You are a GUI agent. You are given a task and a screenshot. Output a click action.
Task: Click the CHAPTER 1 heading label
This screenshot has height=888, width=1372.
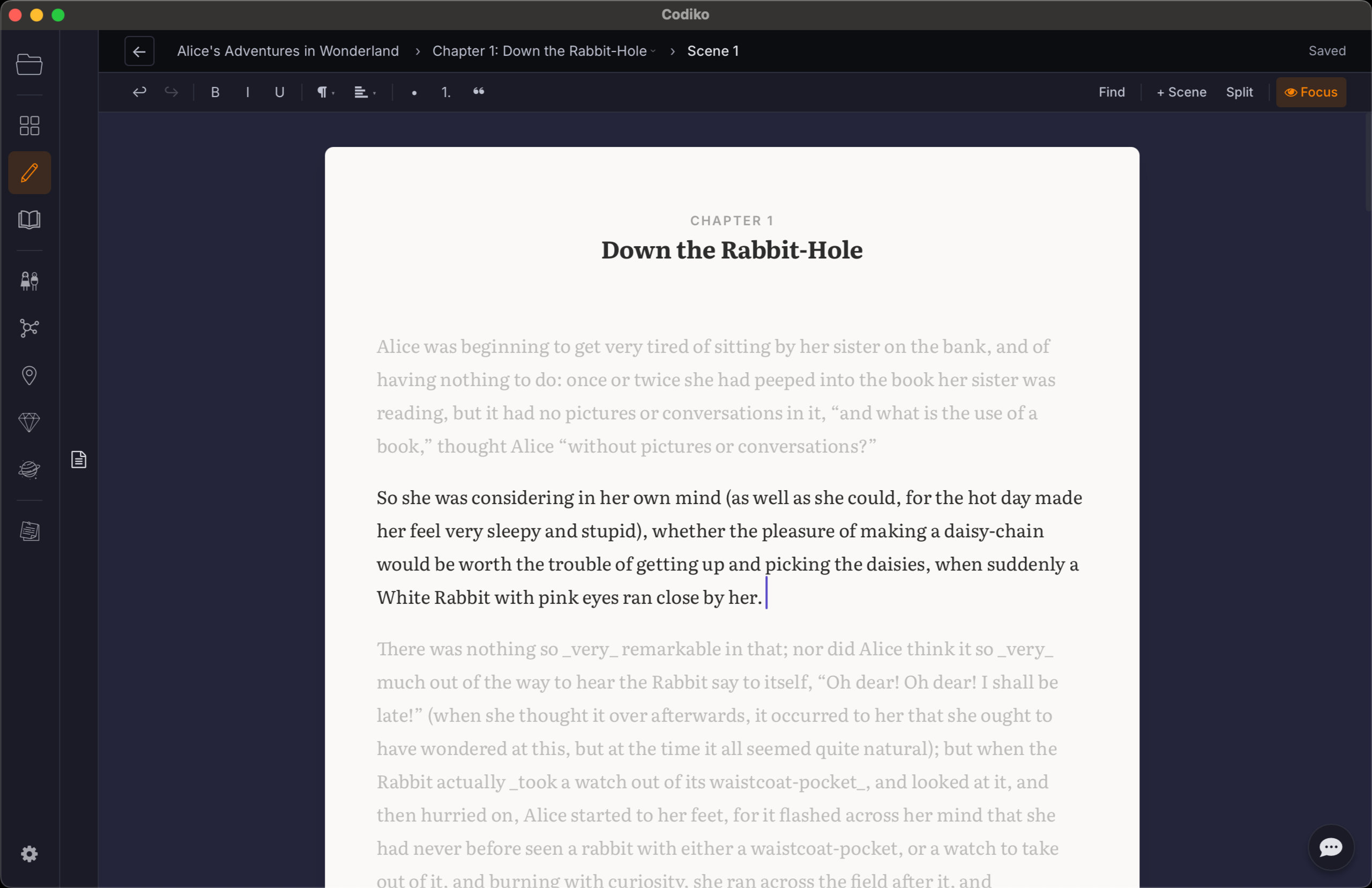point(732,220)
